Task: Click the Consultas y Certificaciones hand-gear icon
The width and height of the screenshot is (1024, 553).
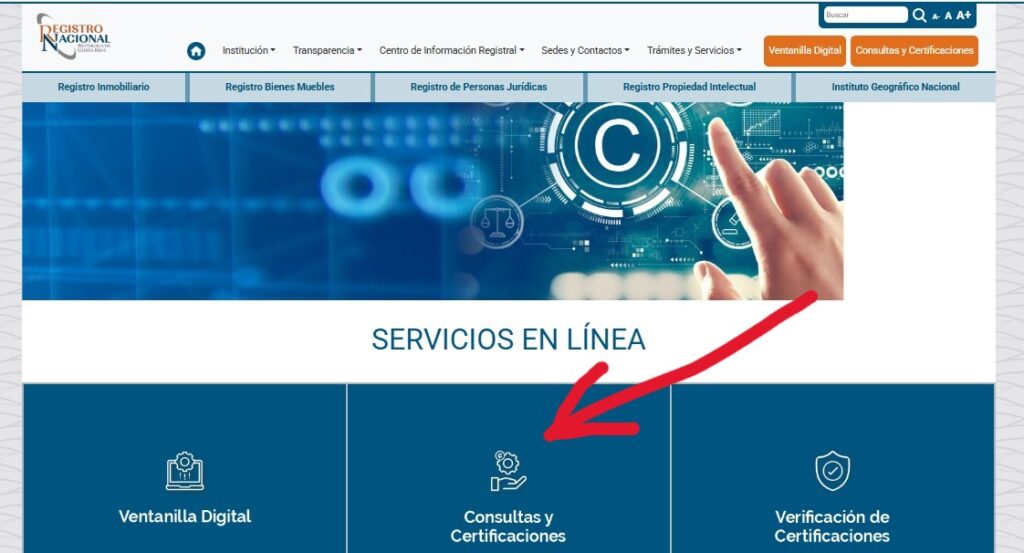Action: coord(508,471)
